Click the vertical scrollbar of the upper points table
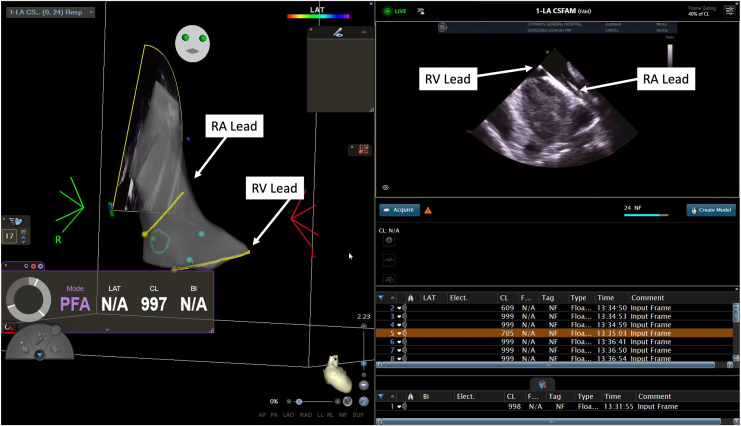 (736, 332)
